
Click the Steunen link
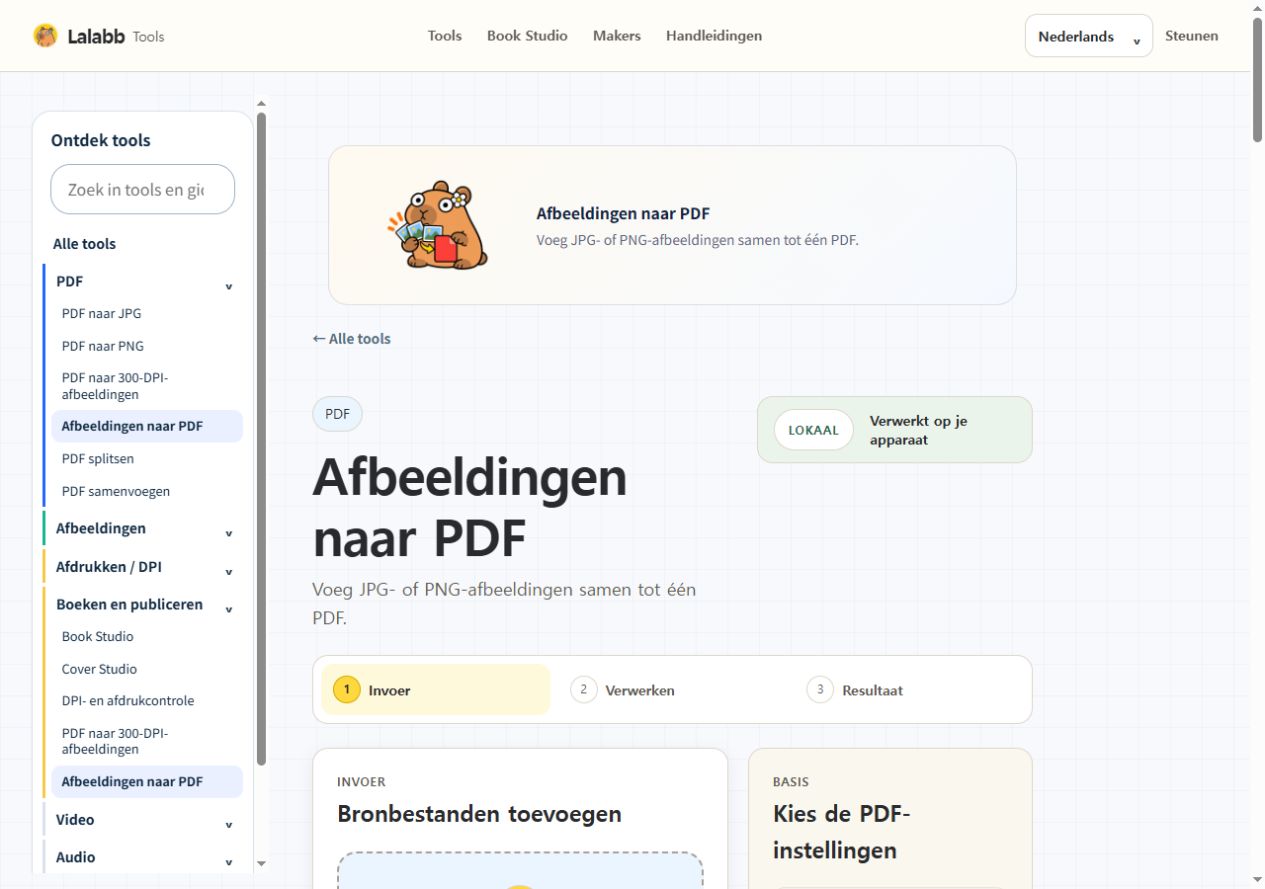pyautogui.click(x=1192, y=36)
